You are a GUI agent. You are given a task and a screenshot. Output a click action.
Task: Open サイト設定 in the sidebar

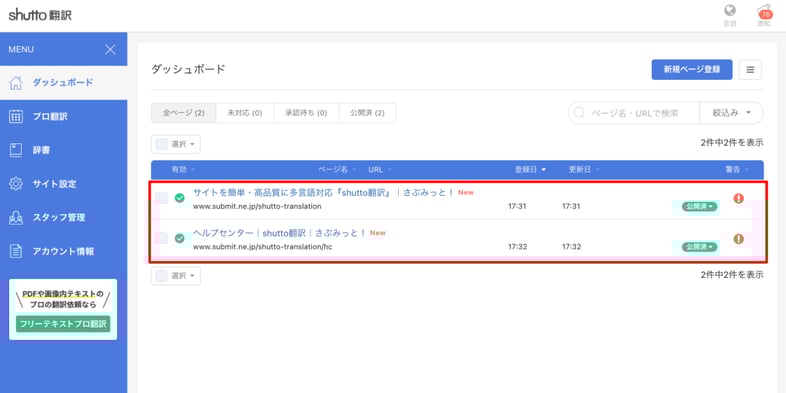click(64, 184)
